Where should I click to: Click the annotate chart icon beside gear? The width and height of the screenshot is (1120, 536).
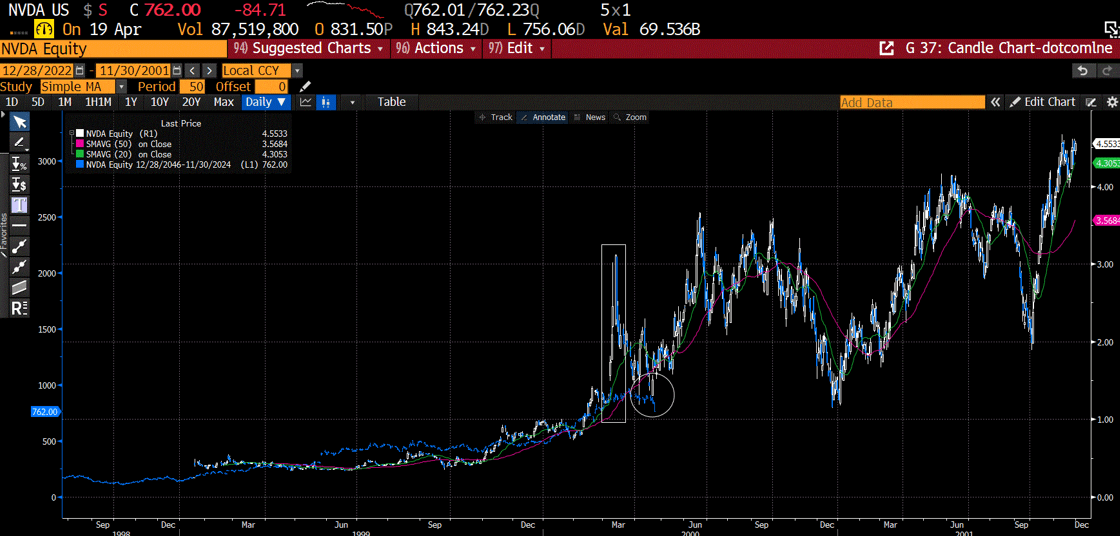(x=1091, y=102)
